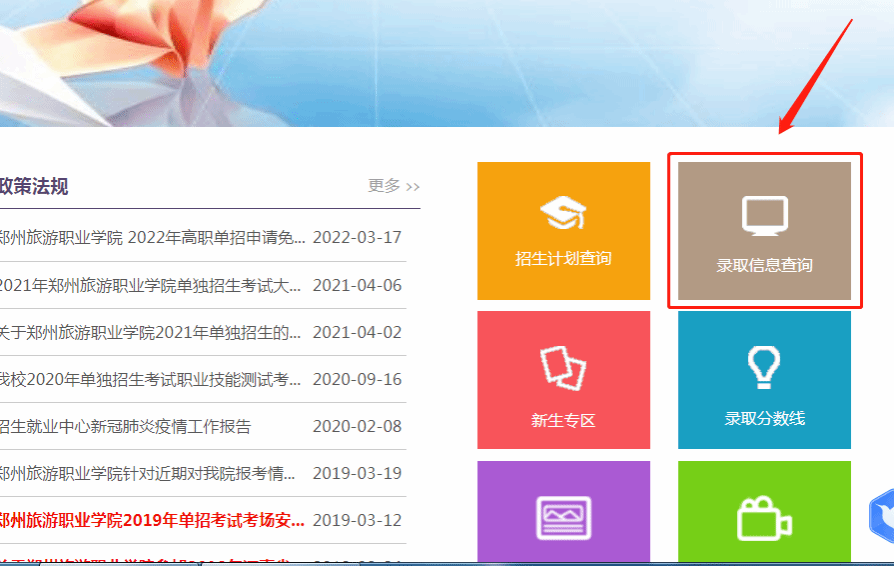Click the graduation cap icon on orange tile
Image resolution: width=894 pixels, height=566 pixels.
(563, 213)
